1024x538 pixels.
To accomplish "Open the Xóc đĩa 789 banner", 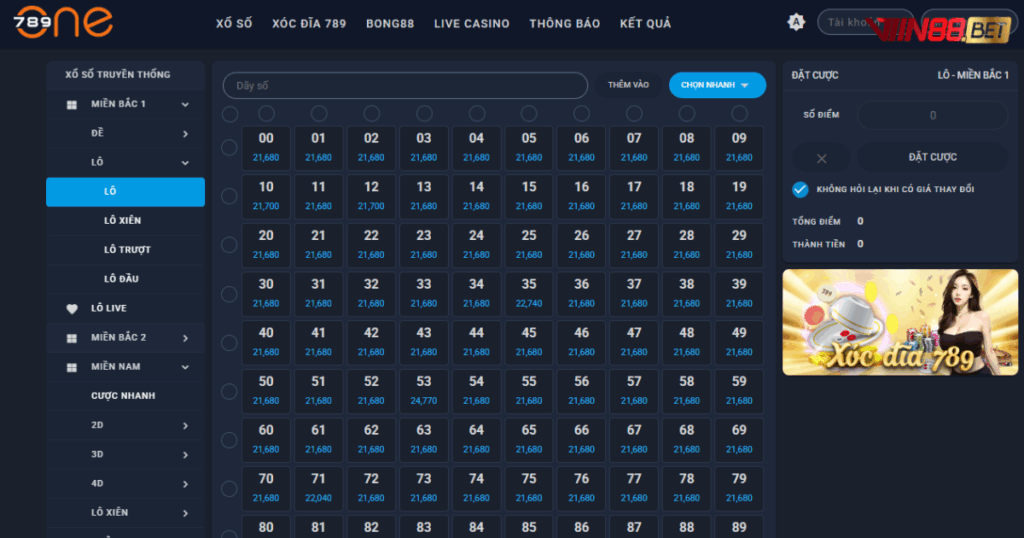I will tap(900, 322).
